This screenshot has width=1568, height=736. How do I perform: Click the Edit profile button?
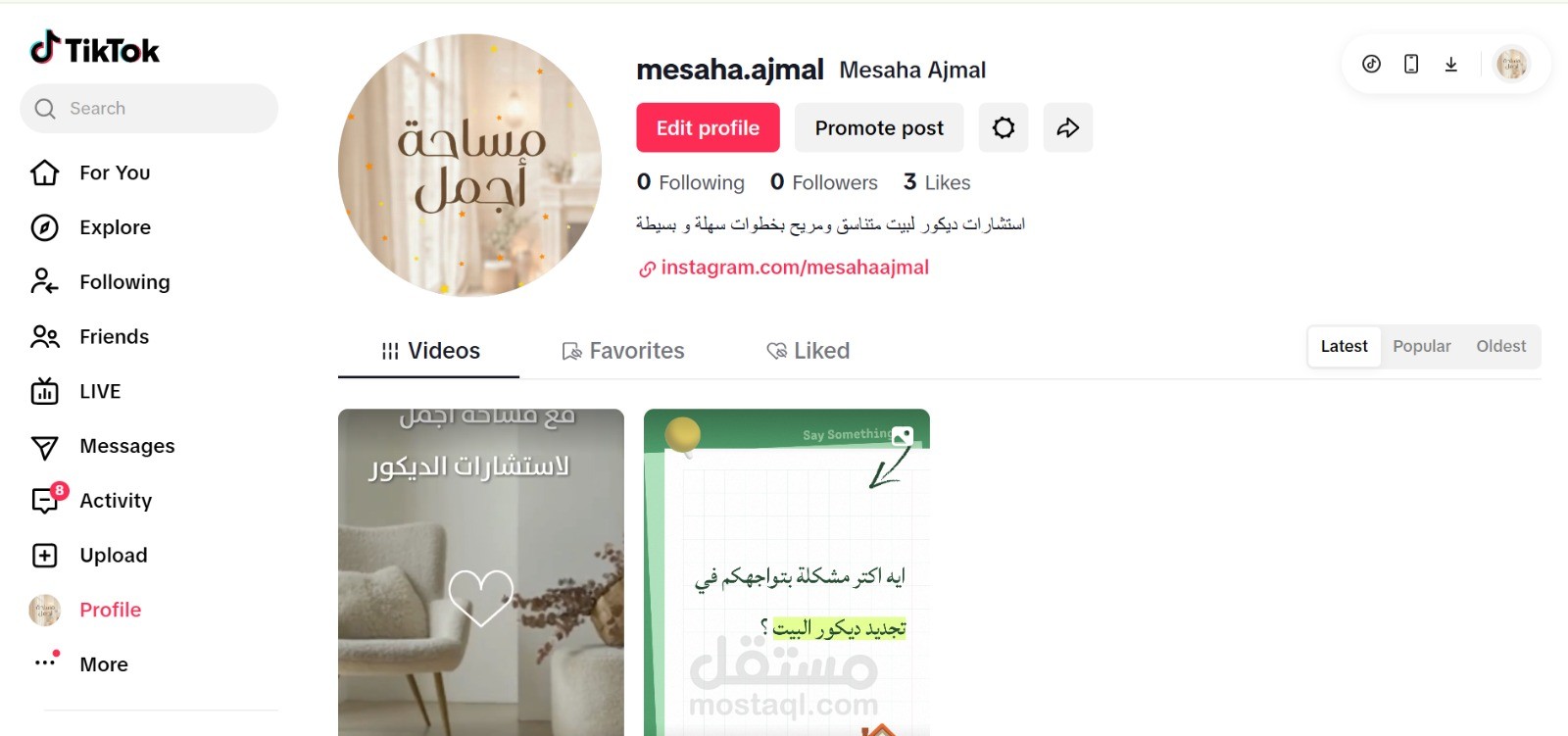[x=708, y=127]
